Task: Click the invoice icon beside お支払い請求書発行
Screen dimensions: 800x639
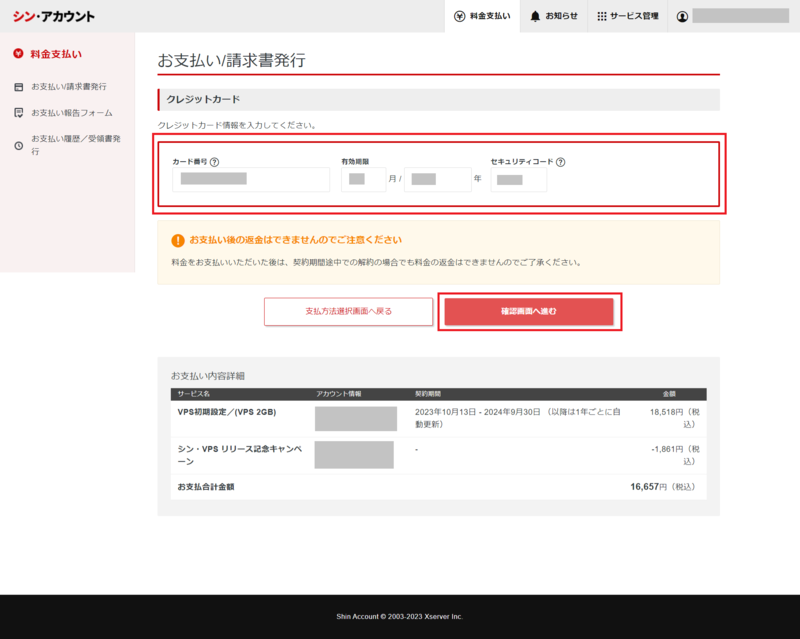Action: 18,87
